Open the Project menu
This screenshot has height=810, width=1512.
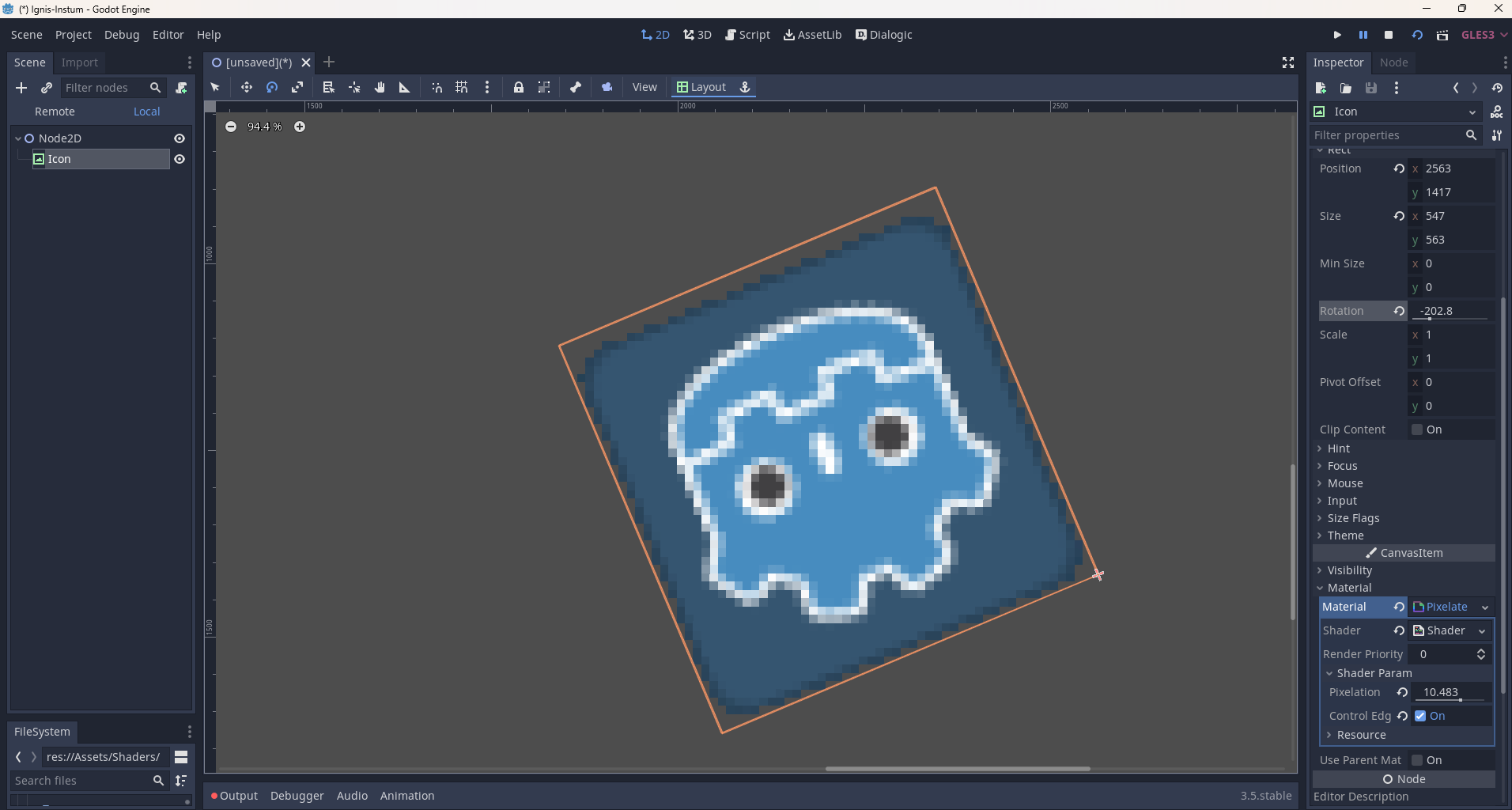pos(74,35)
